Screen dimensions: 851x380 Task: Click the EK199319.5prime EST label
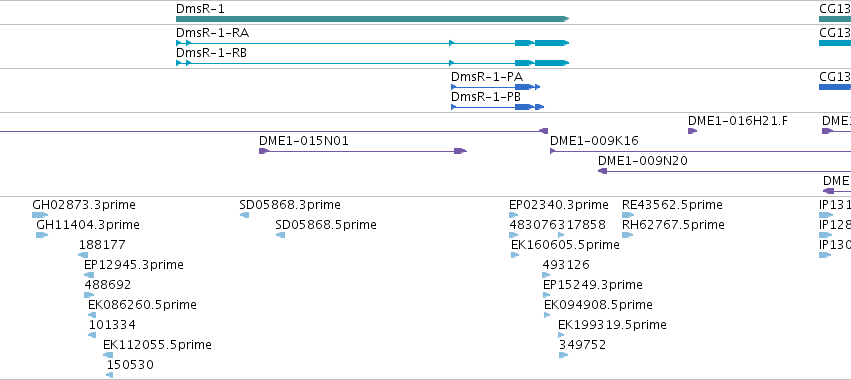coord(612,325)
